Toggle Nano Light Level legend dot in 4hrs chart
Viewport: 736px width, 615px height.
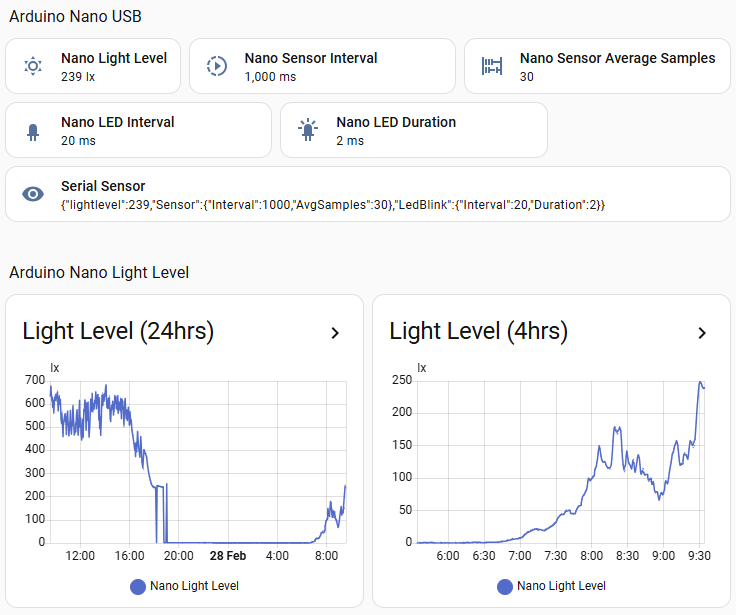(505, 586)
